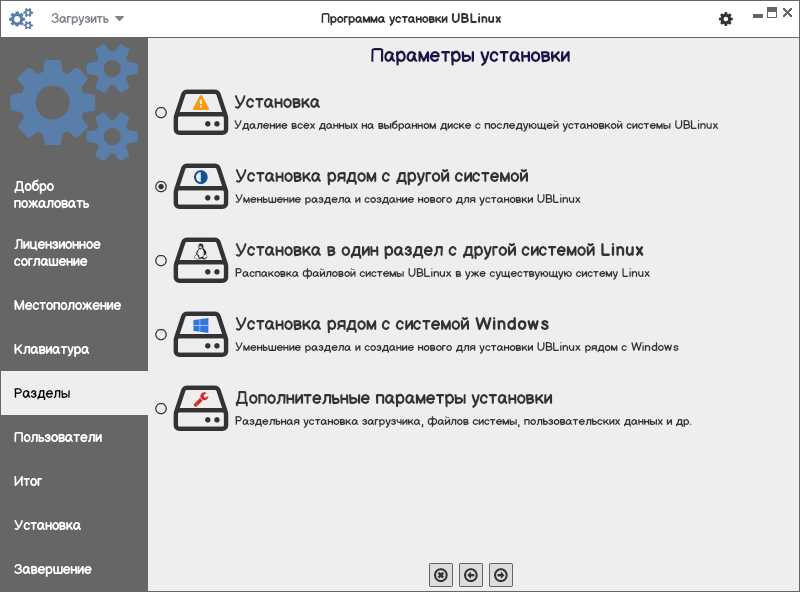The height and width of the screenshot is (592, 800).
Task: Select the 'Установка' radio button
Action: click(161, 112)
